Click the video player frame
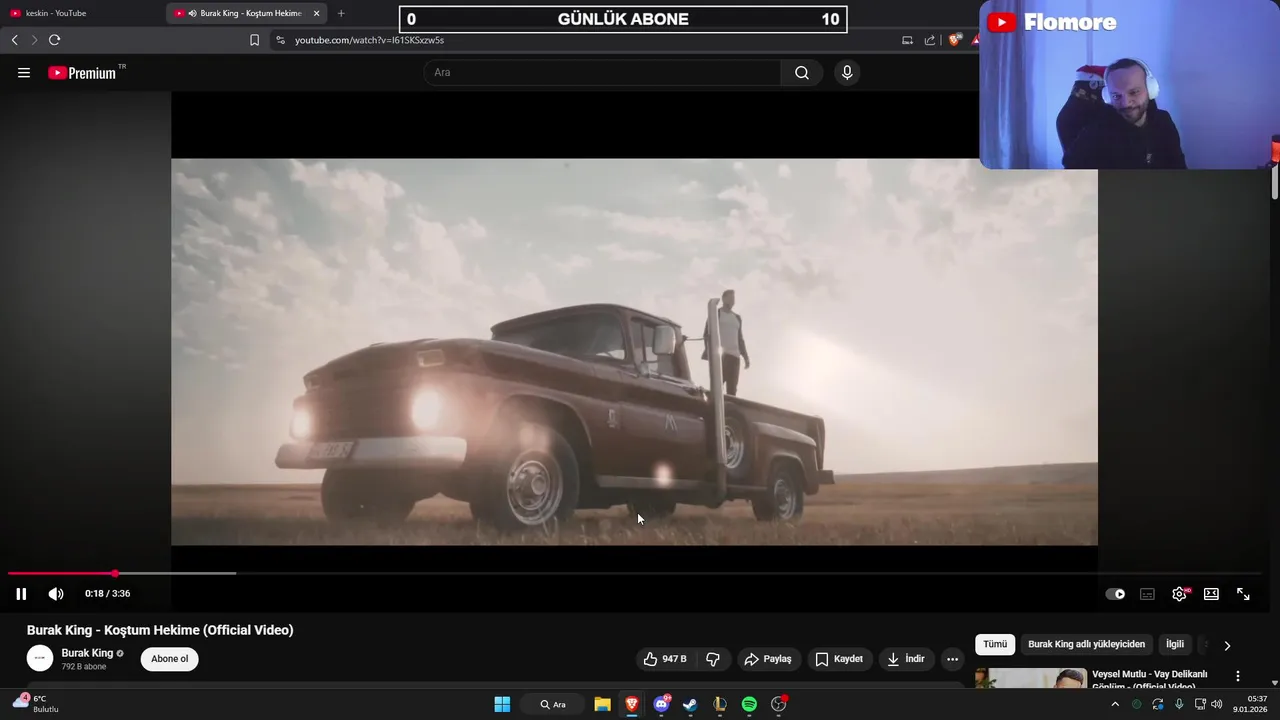This screenshot has width=1280, height=720. pos(634,352)
